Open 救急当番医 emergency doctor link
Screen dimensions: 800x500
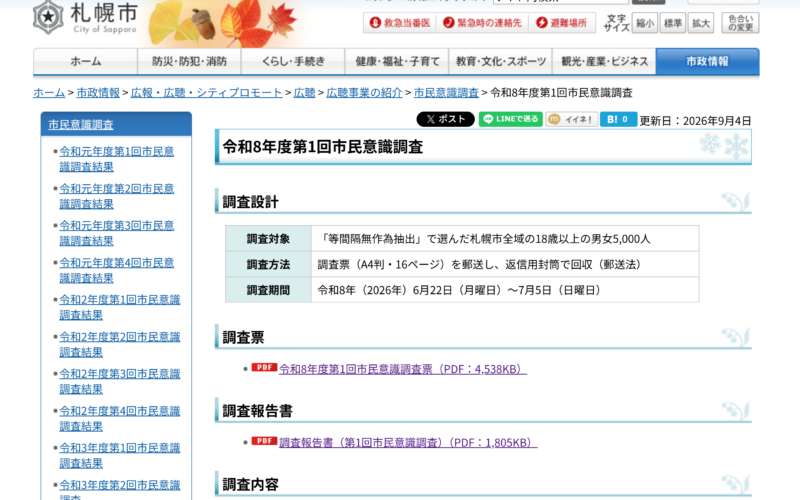click(401, 23)
